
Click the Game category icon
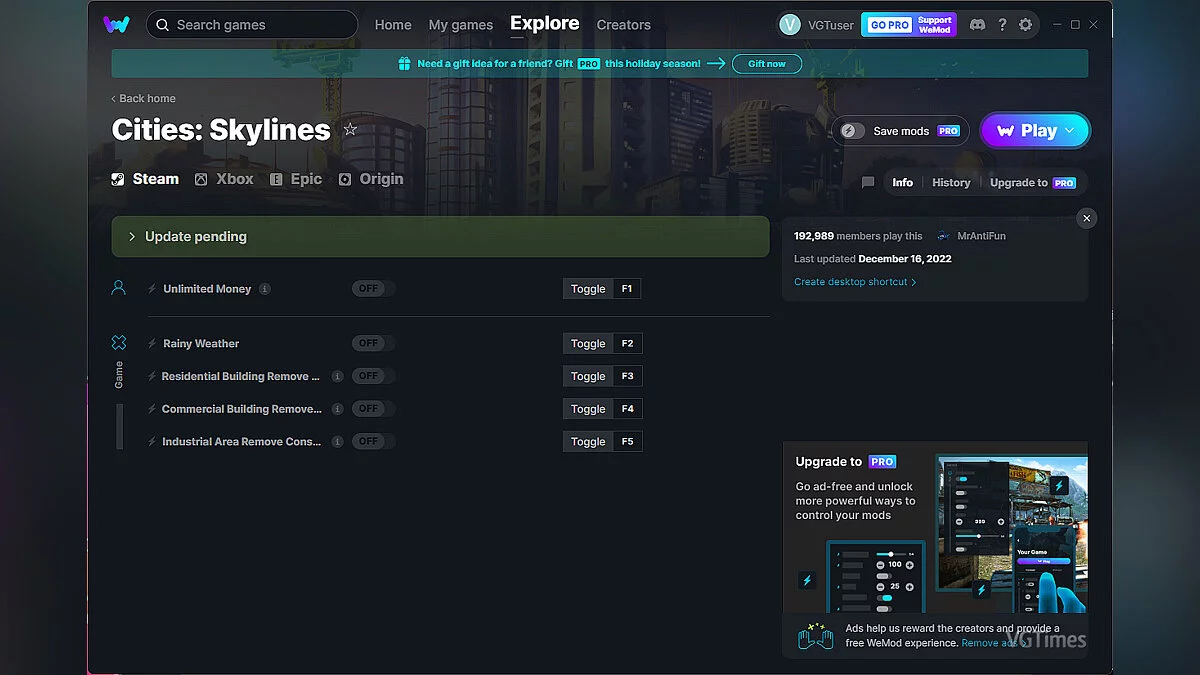pyautogui.click(x=119, y=343)
